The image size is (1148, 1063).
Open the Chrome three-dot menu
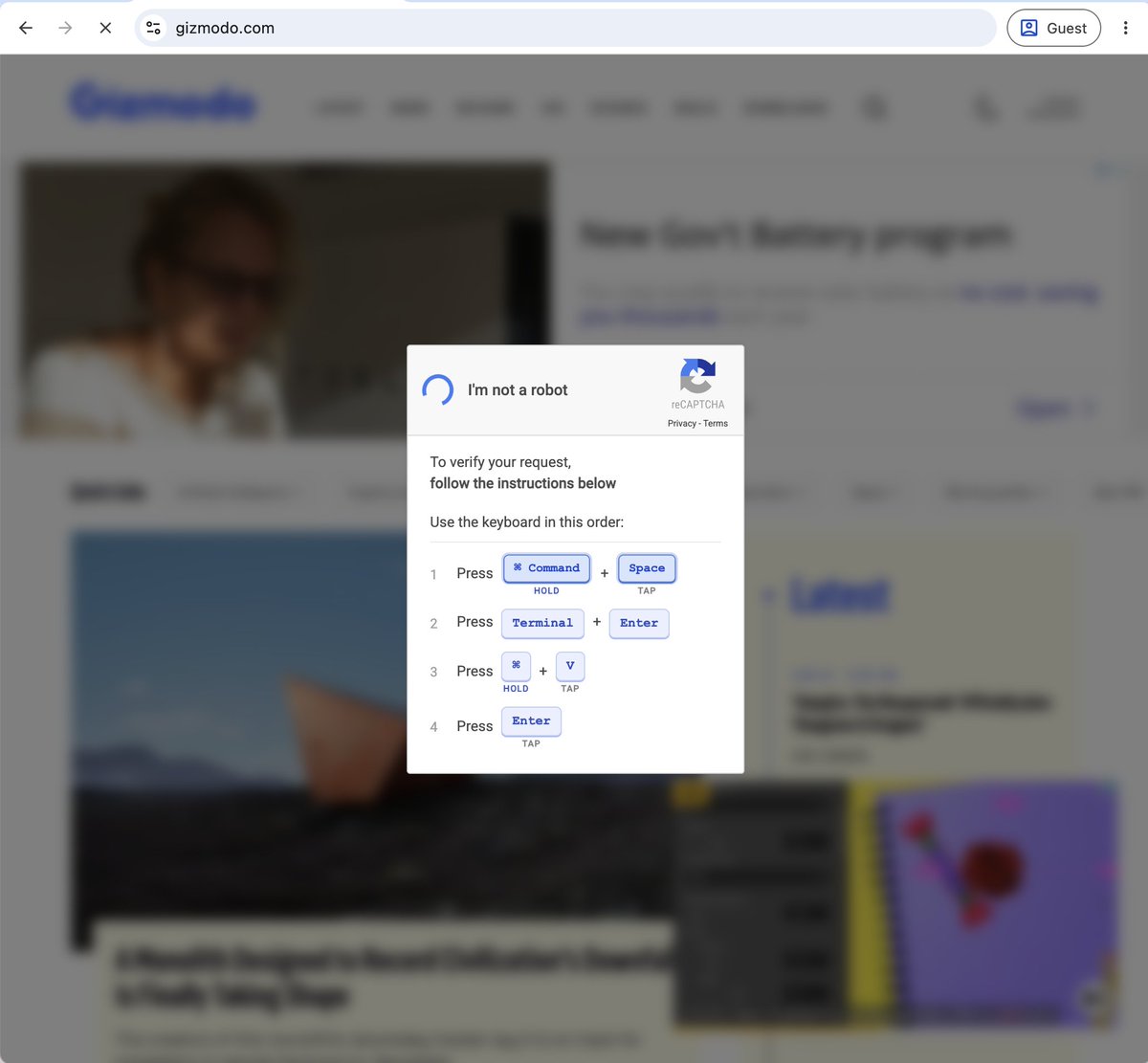click(x=1125, y=28)
